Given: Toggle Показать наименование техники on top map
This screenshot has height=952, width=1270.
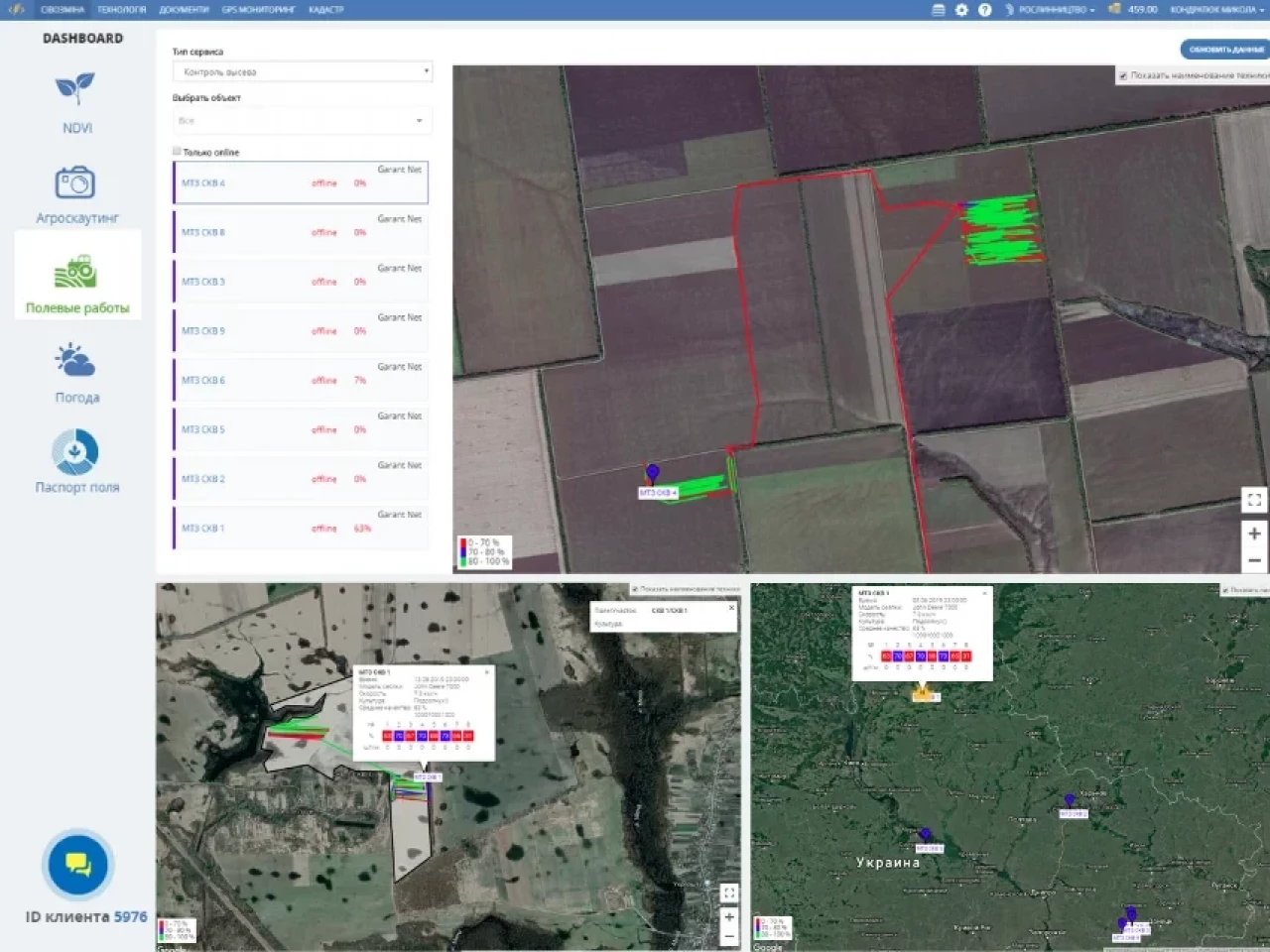Looking at the screenshot, I should pos(1123,75).
